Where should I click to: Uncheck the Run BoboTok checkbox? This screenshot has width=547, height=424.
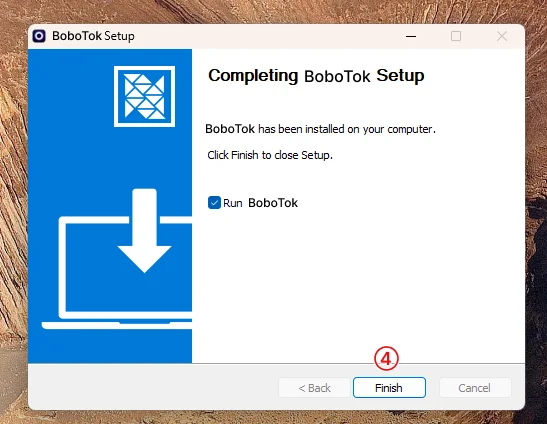[x=214, y=203]
